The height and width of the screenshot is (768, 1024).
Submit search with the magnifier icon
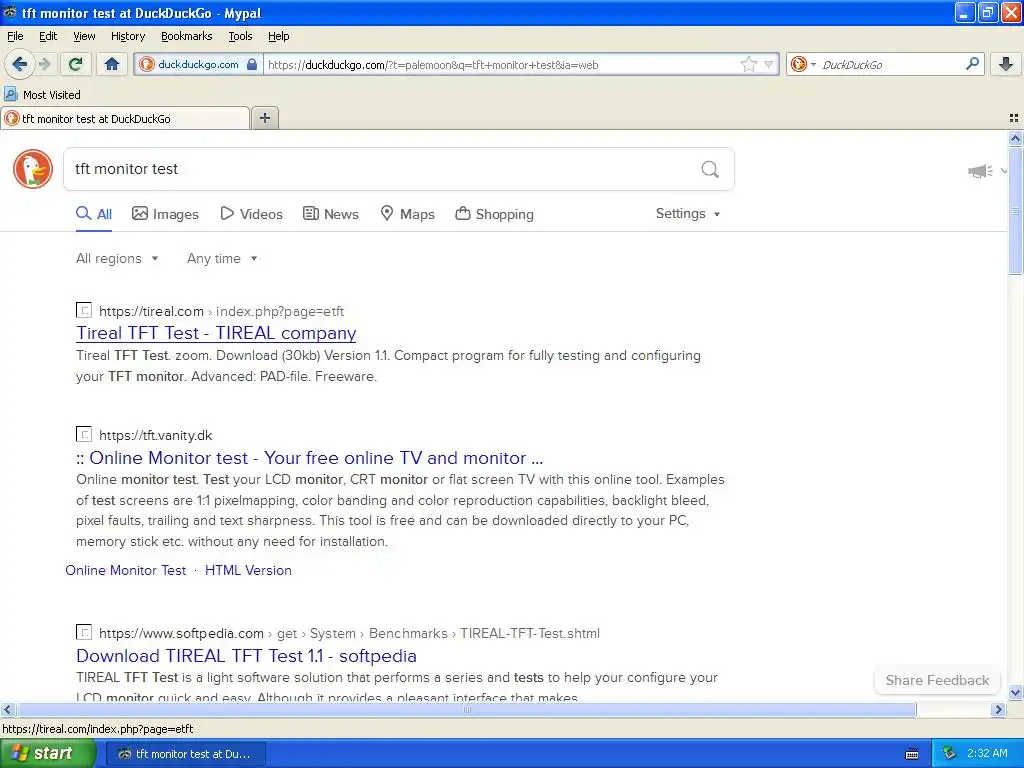[x=710, y=169]
